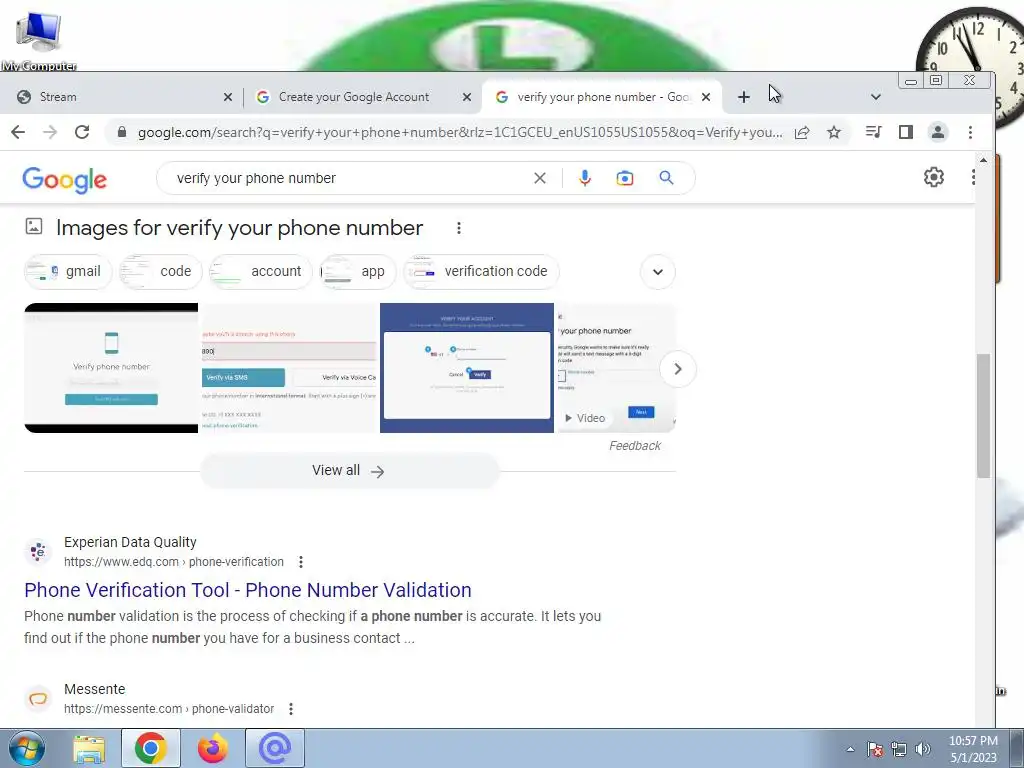
Task: Click the page vertical scrollbar thumb
Action: 984,416
